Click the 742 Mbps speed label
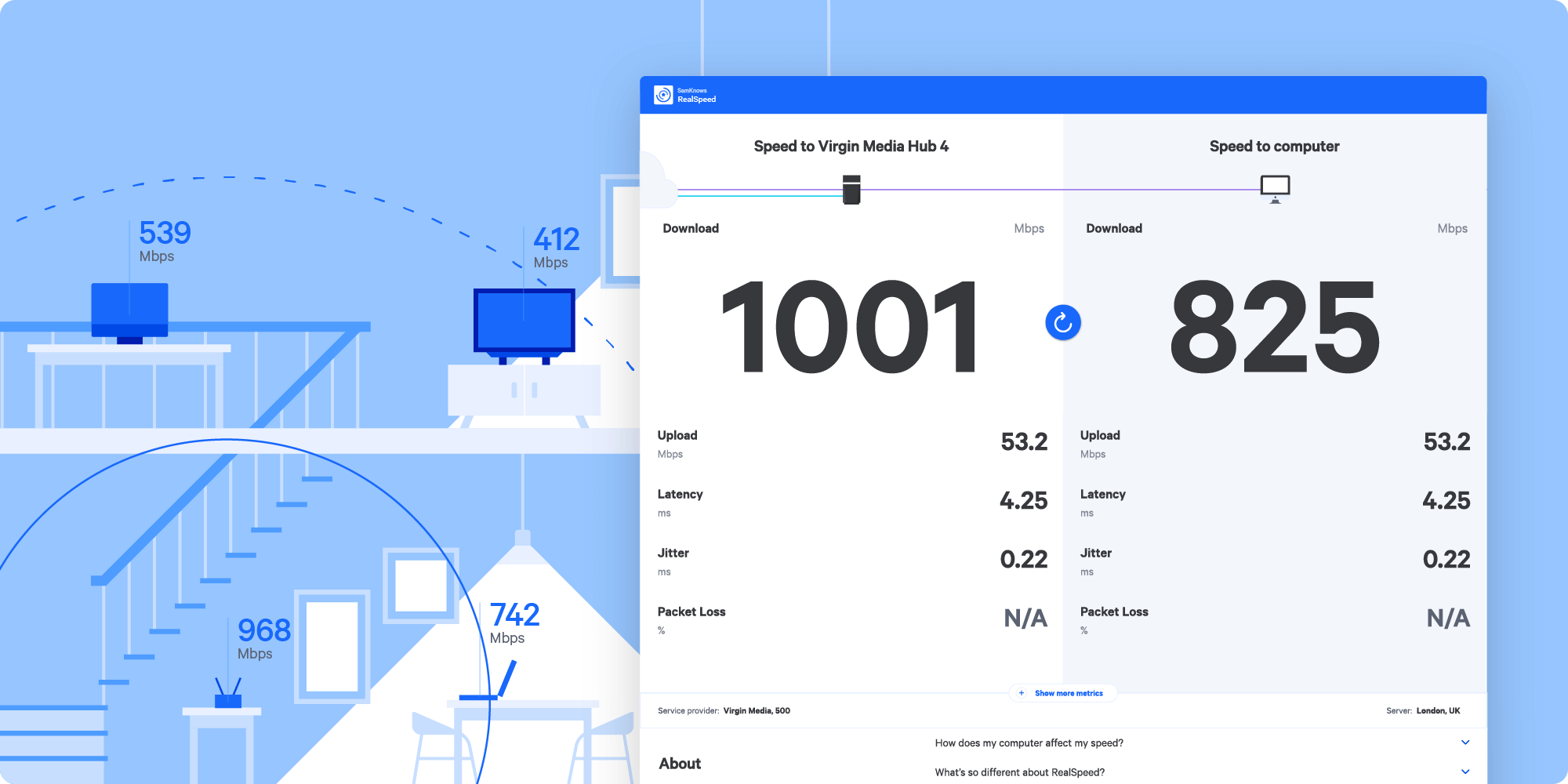Screen dimensions: 1568x784 (515, 623)
